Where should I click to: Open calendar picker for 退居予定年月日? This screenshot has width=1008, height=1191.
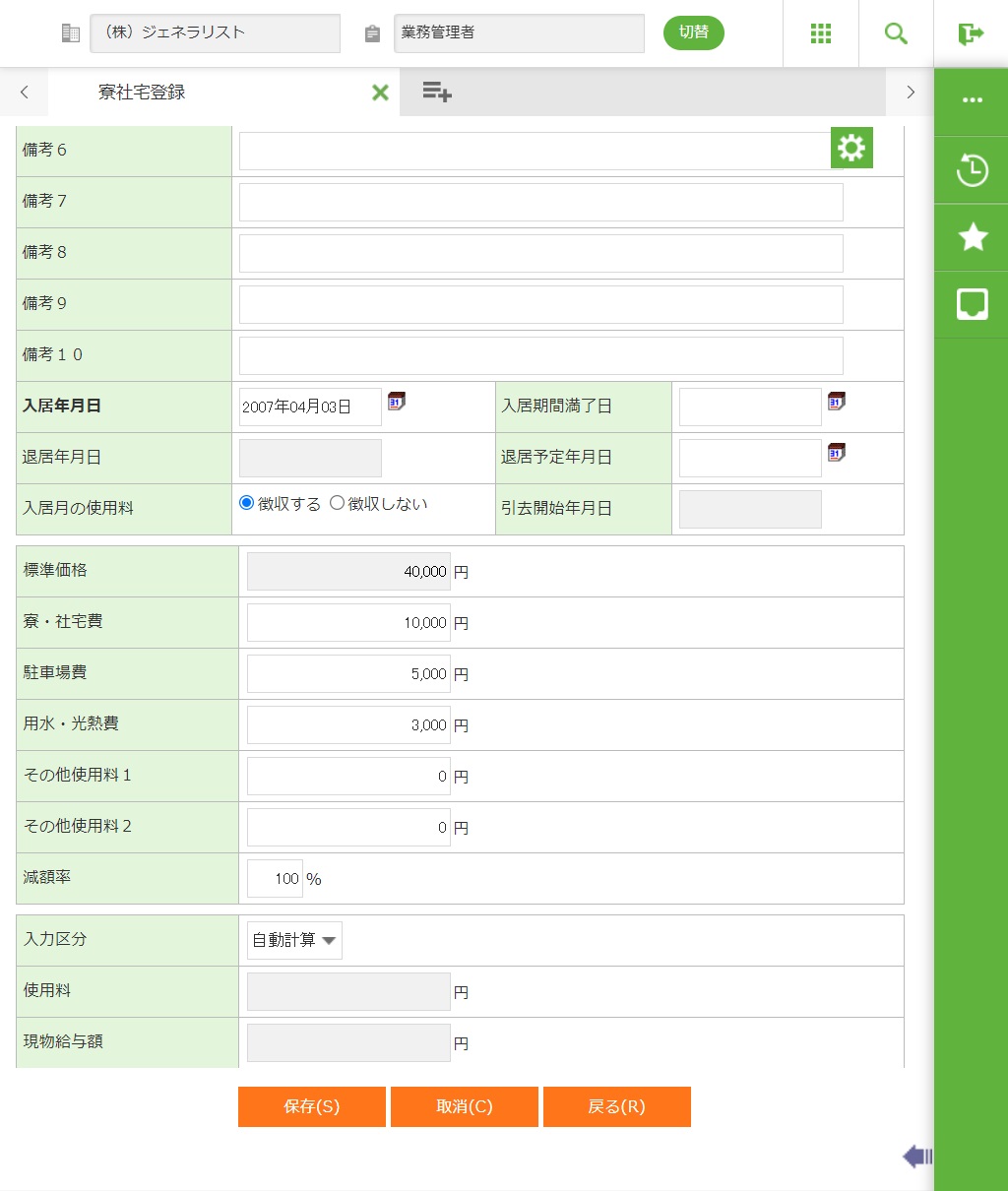click(x=836, y=452)
